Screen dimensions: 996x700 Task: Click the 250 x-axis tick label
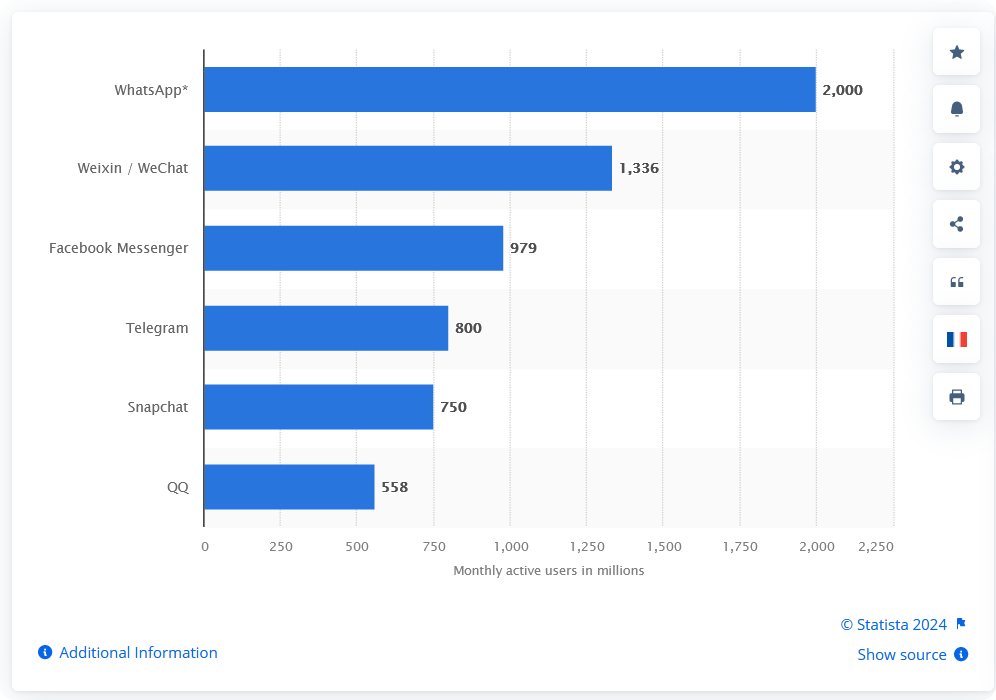pos(281,547)
